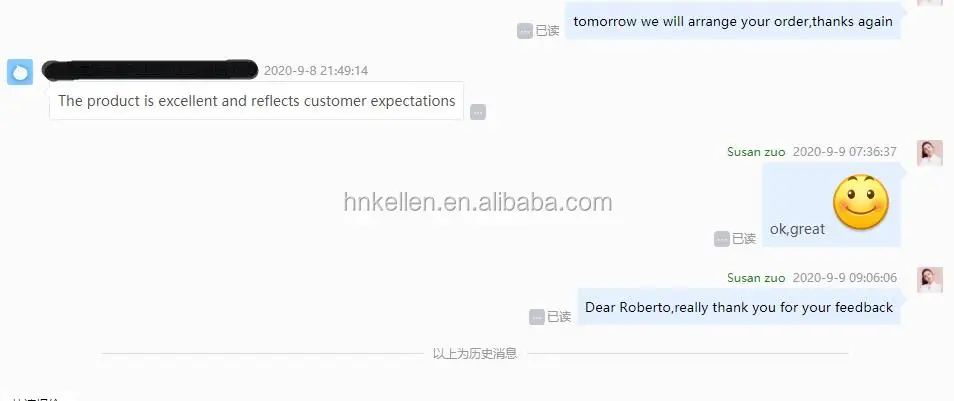
Task: Click the 已读 status beside the 'Dear Roberto' message
Action: [x=559, y=317]
